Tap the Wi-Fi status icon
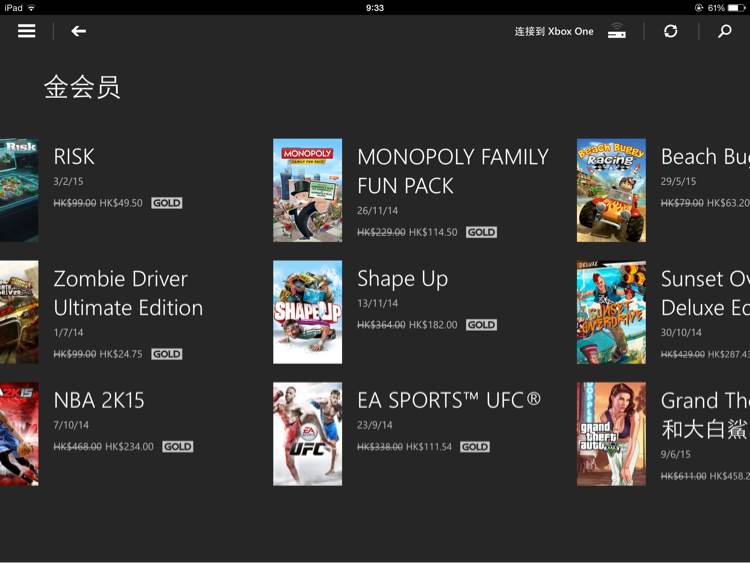This screenshot has height=563, width=750. 32,8
